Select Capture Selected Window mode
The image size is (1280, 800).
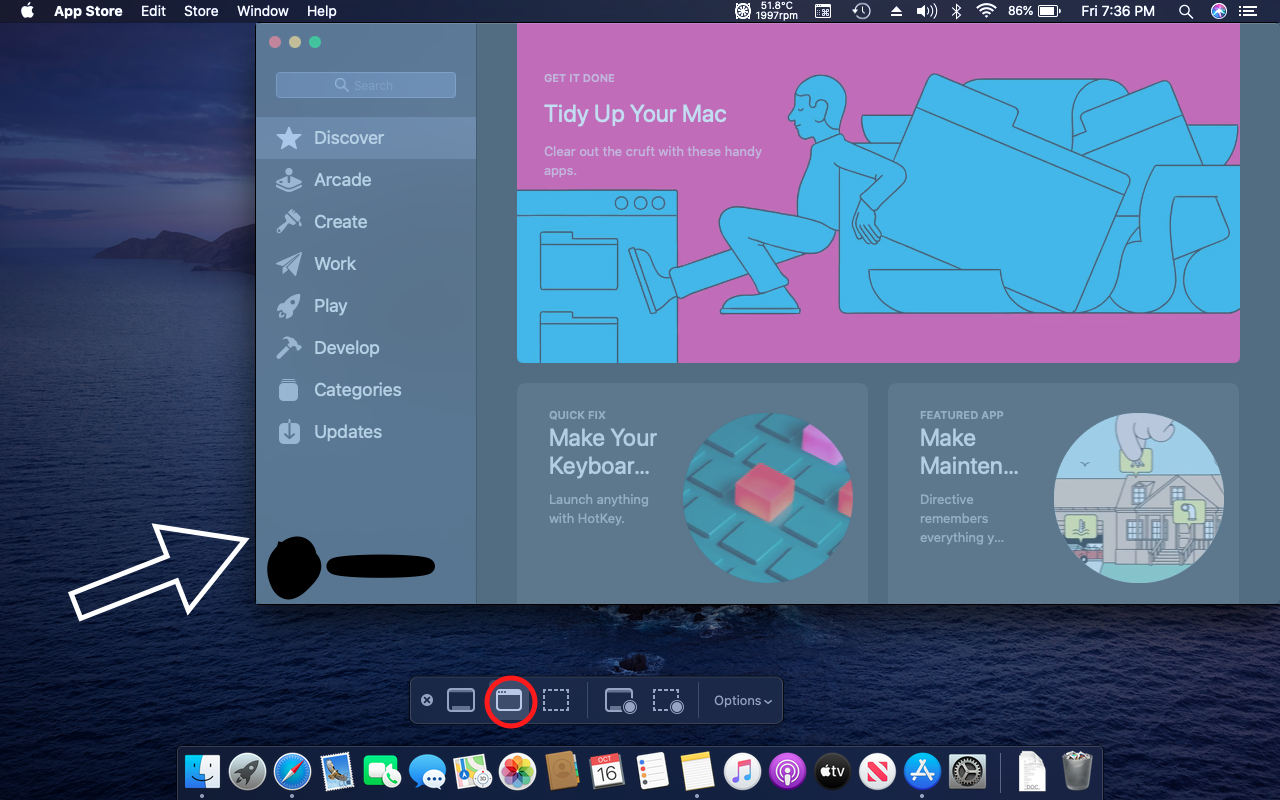click(509, 701)
